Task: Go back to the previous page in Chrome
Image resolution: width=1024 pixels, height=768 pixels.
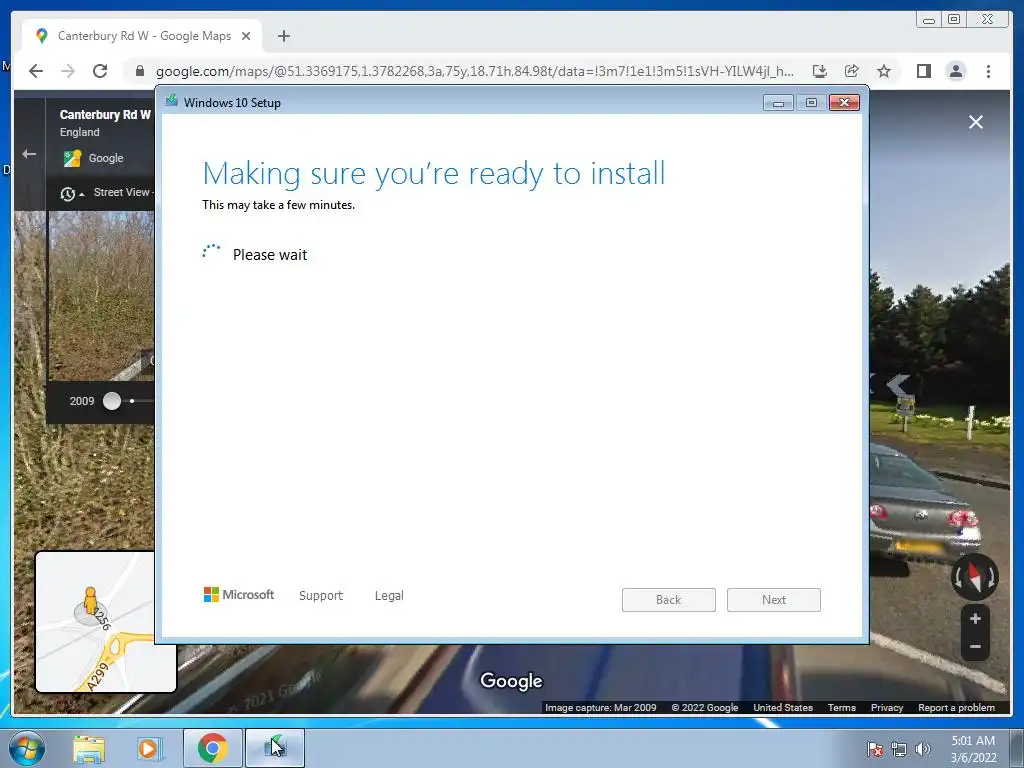Action: pyautogui.click(x=36, y=71)
